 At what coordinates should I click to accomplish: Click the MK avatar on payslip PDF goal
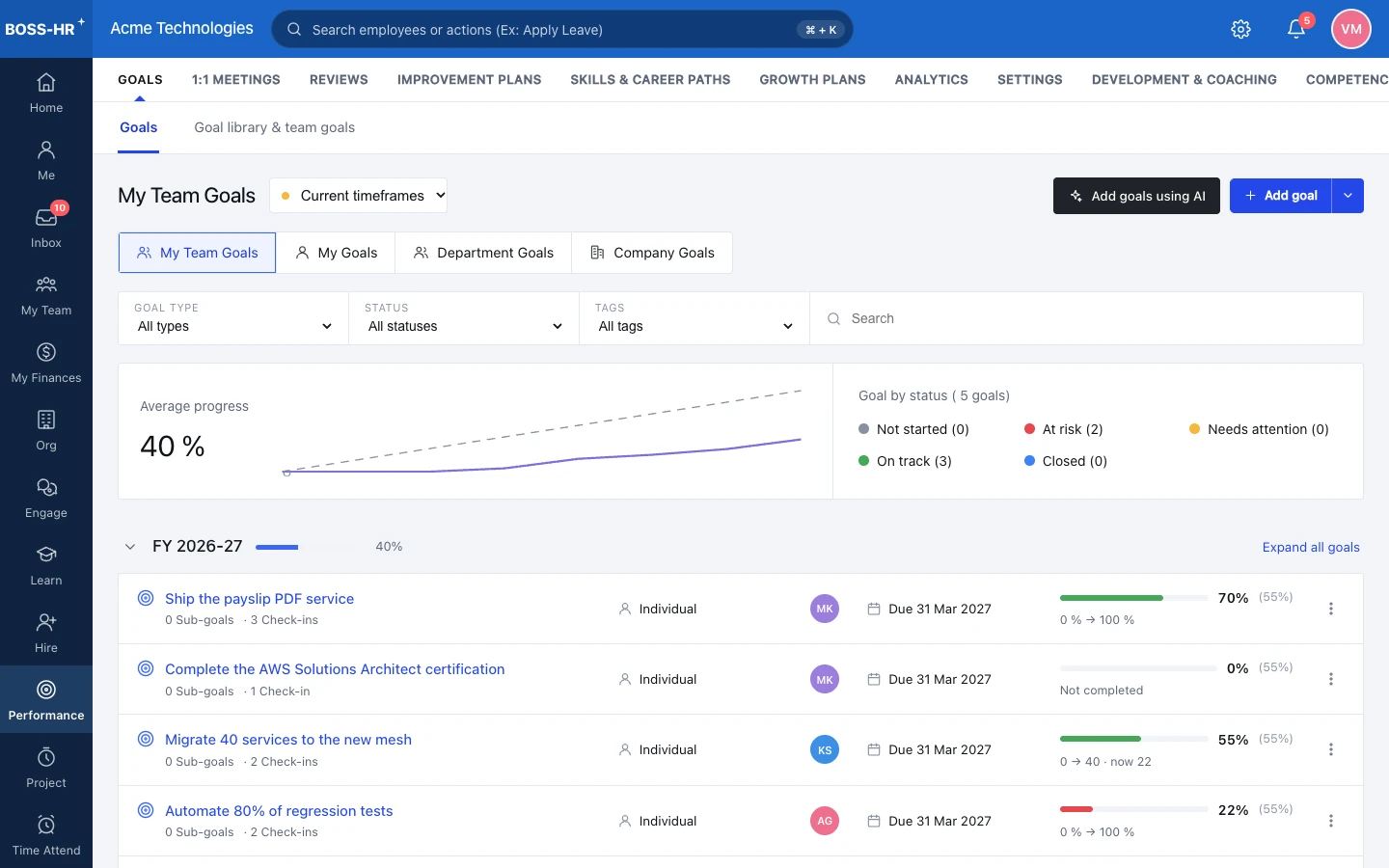tap(825, 609)
